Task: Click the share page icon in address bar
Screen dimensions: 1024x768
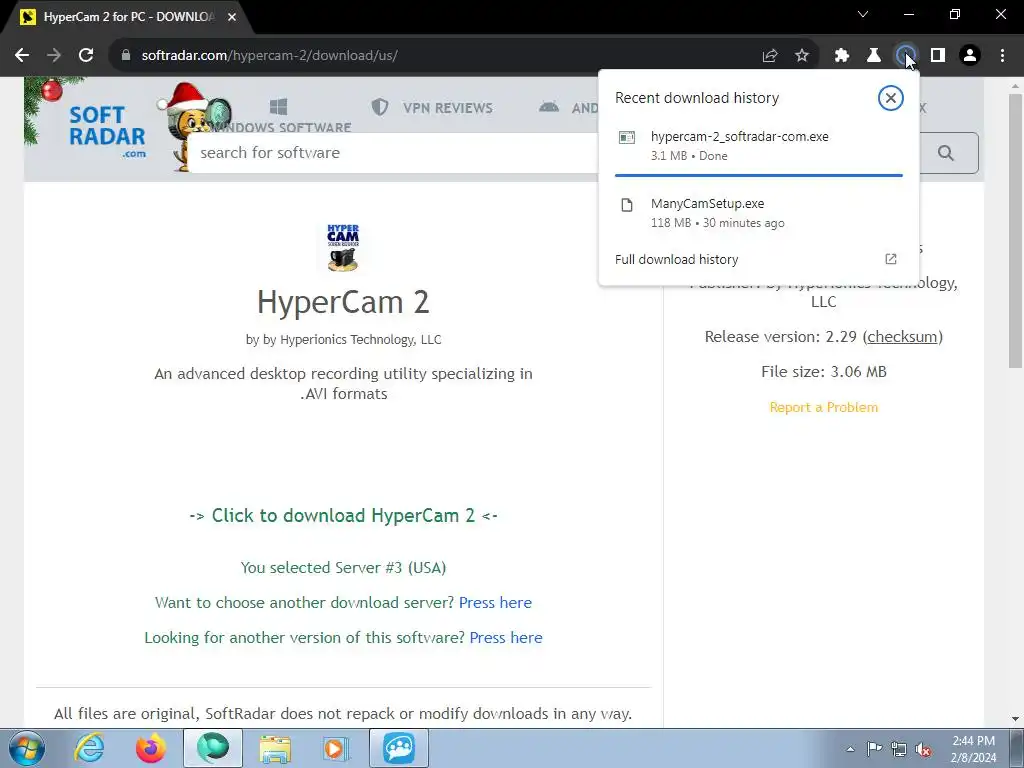Action: [770, 56]
